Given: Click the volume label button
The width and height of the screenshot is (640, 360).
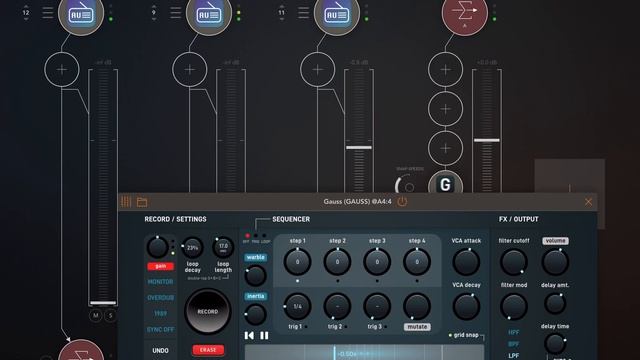Looking at the screenshot, I should click(x=555, y=241).
